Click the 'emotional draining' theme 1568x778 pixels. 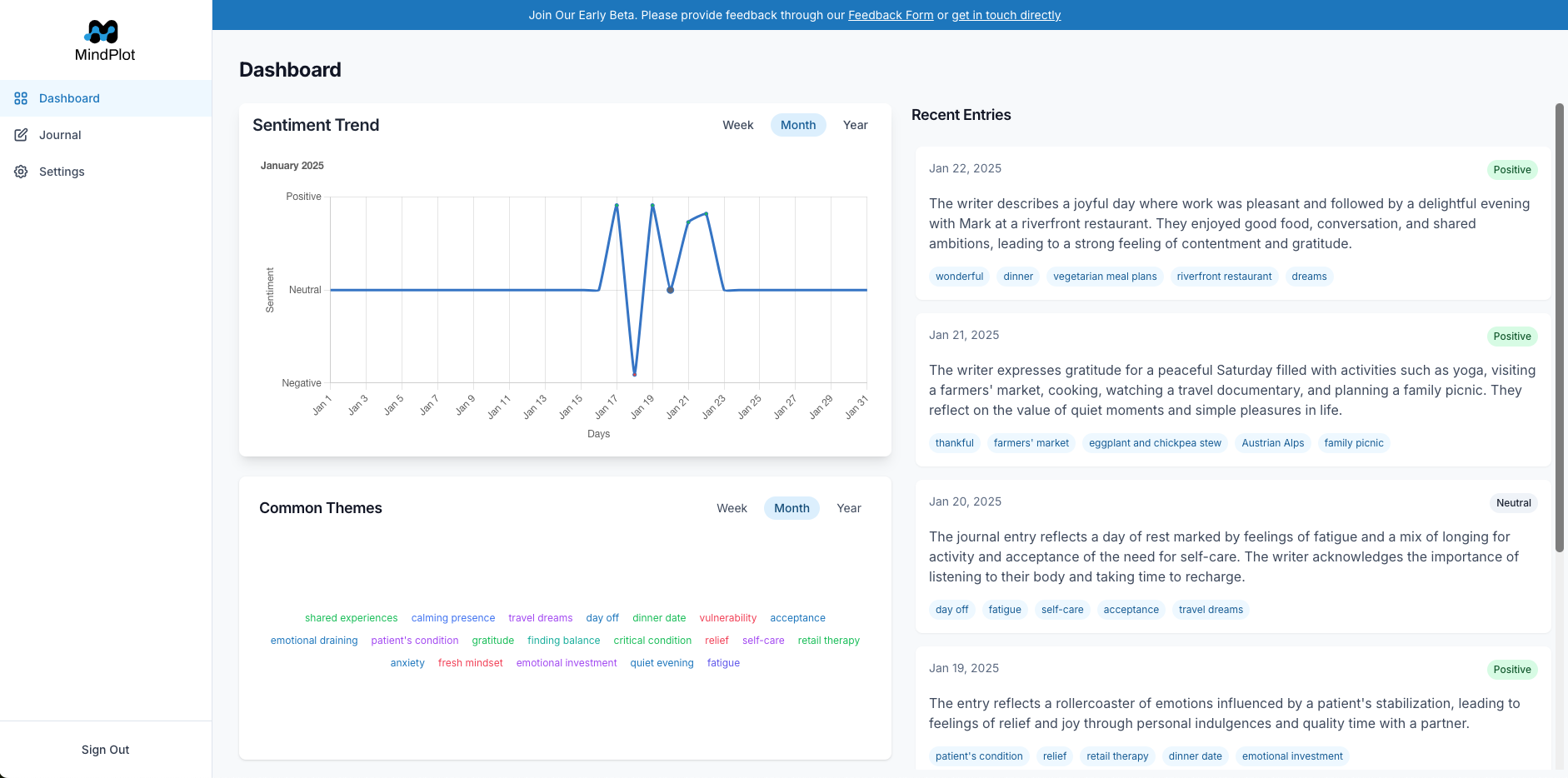(x=314, y=641)
